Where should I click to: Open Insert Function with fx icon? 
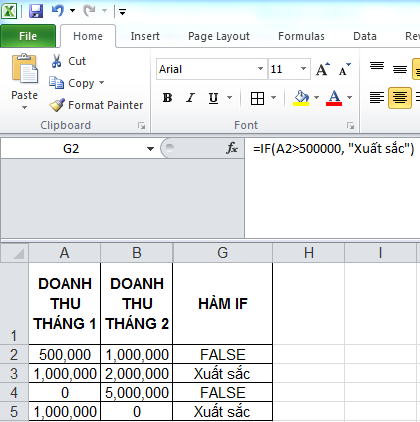(232, 148)
